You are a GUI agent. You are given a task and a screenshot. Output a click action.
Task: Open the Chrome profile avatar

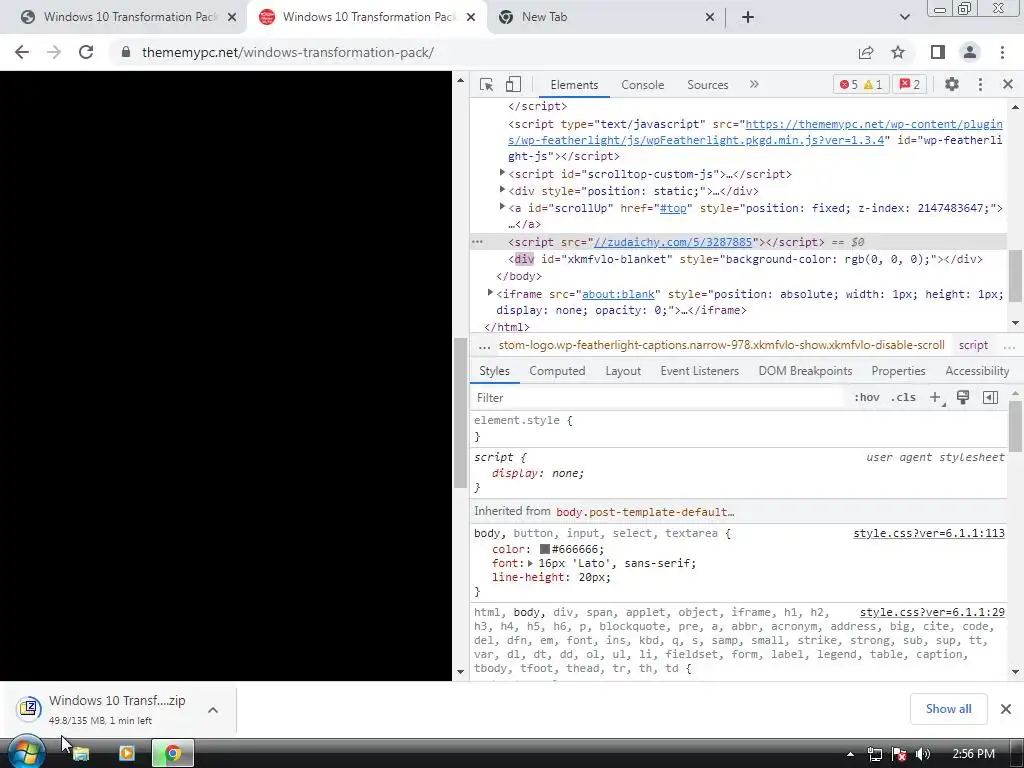970,52
